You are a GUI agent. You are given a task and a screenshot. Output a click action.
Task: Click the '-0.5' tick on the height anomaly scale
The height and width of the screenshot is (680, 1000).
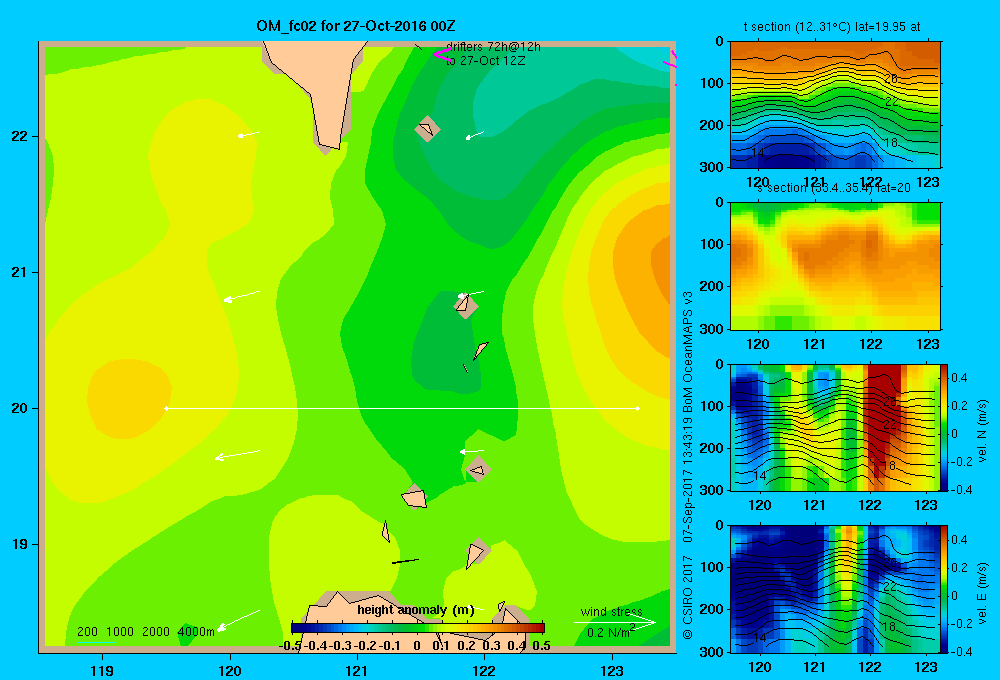pyautogui.click(x=290, y=645)
